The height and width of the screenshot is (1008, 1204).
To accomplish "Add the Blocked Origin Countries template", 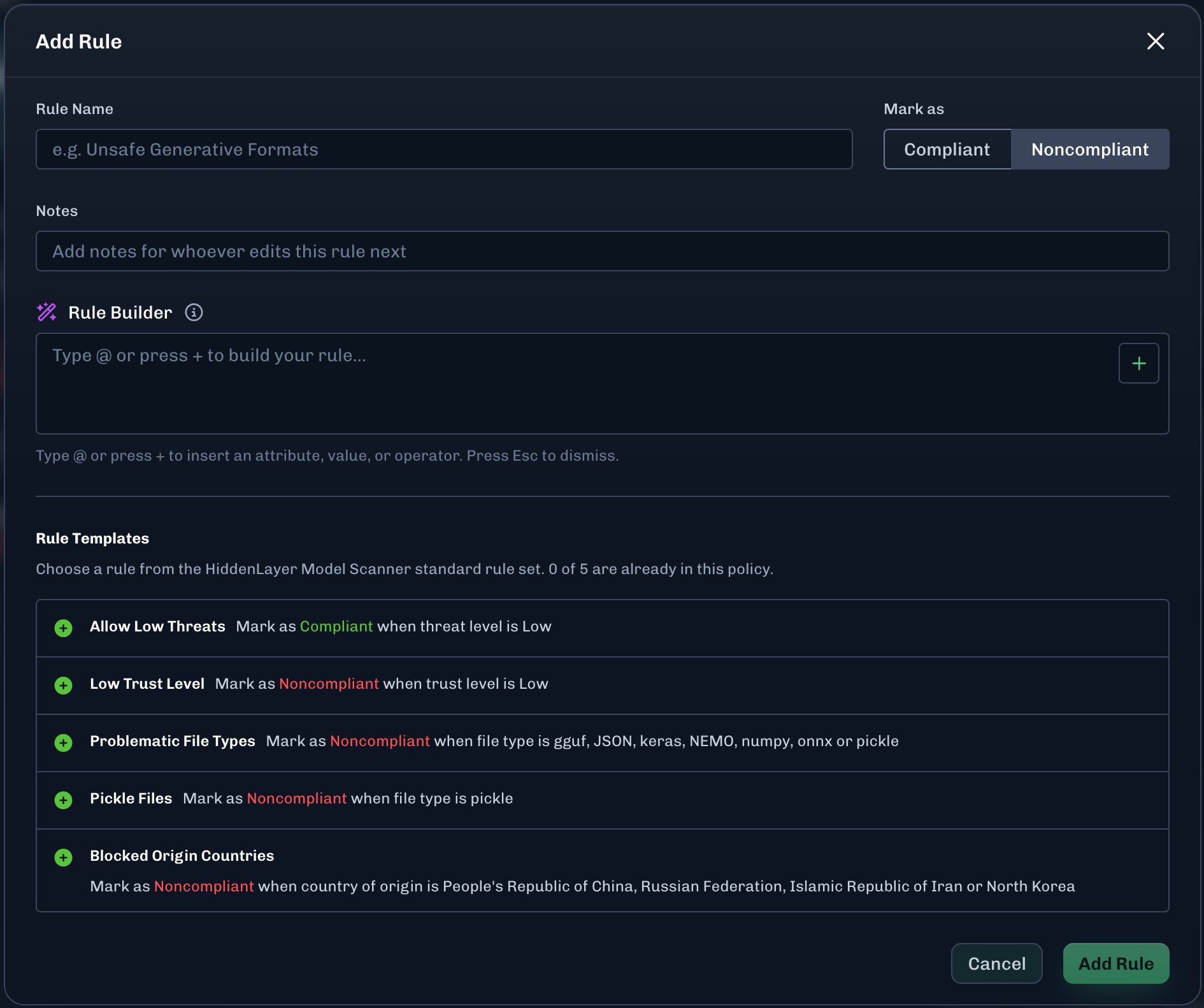I will click(x=63, y=857).
